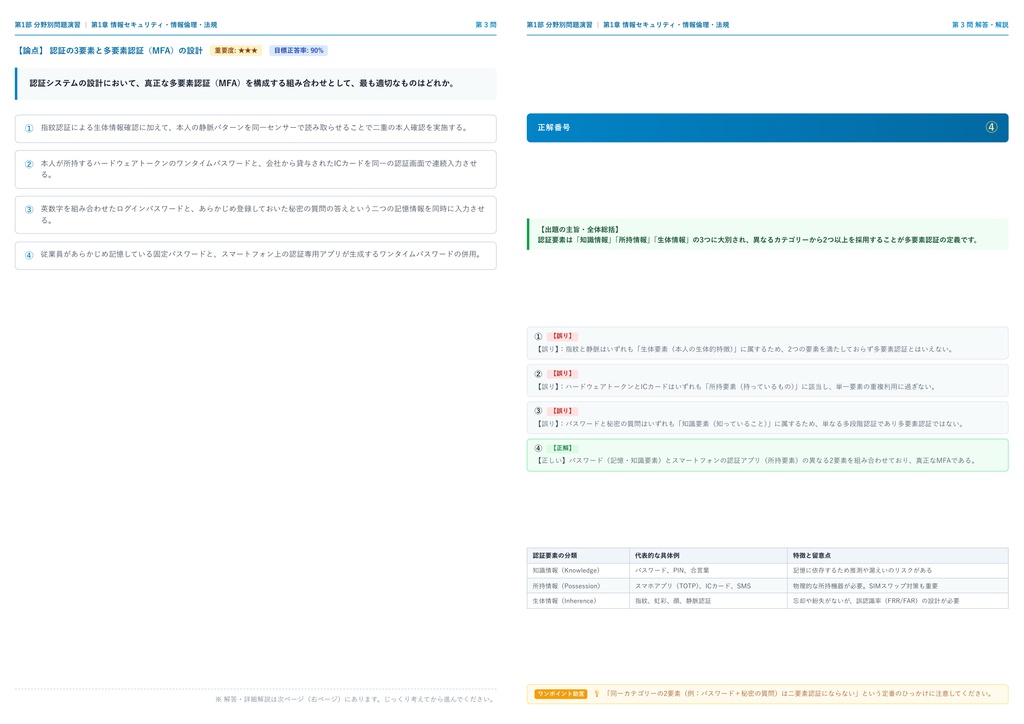The image size is (1024, 724).
Task: Click the summary sentence about 知識情報・所持情報・生体情報
Action: click(x=758, y=240)
